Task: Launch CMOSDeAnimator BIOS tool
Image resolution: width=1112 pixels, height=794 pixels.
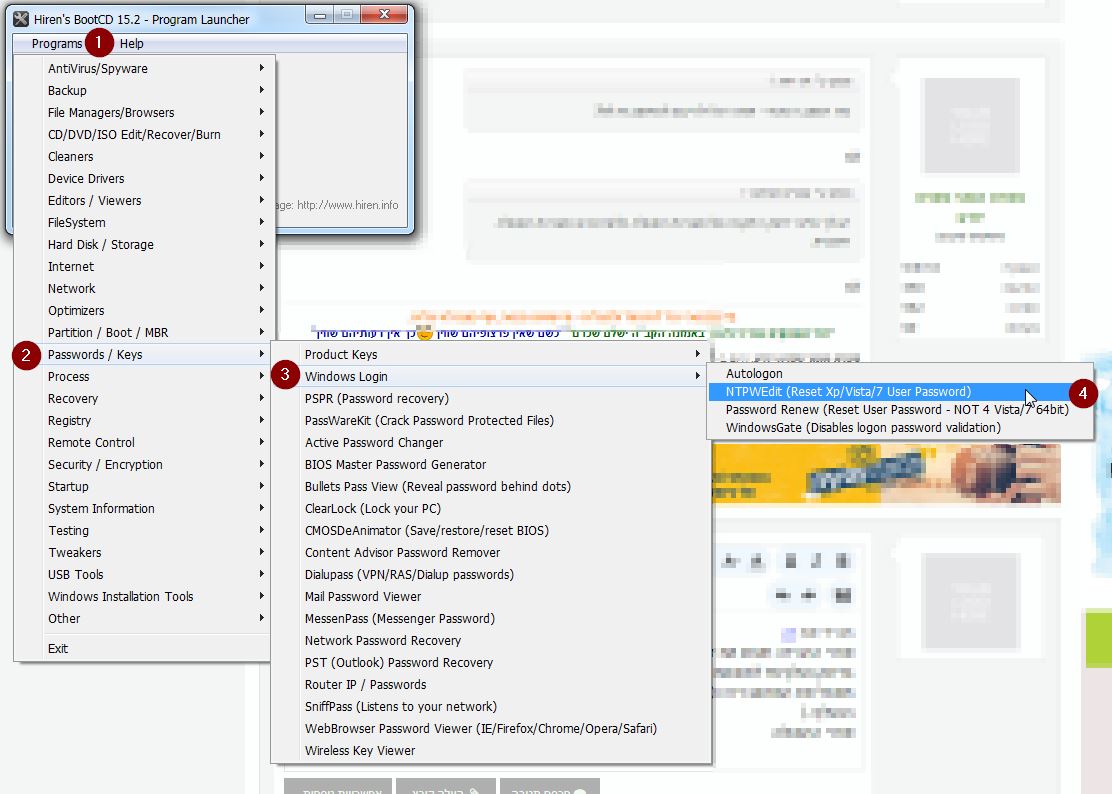Action: pyautogui.click(x=491, y=530)
